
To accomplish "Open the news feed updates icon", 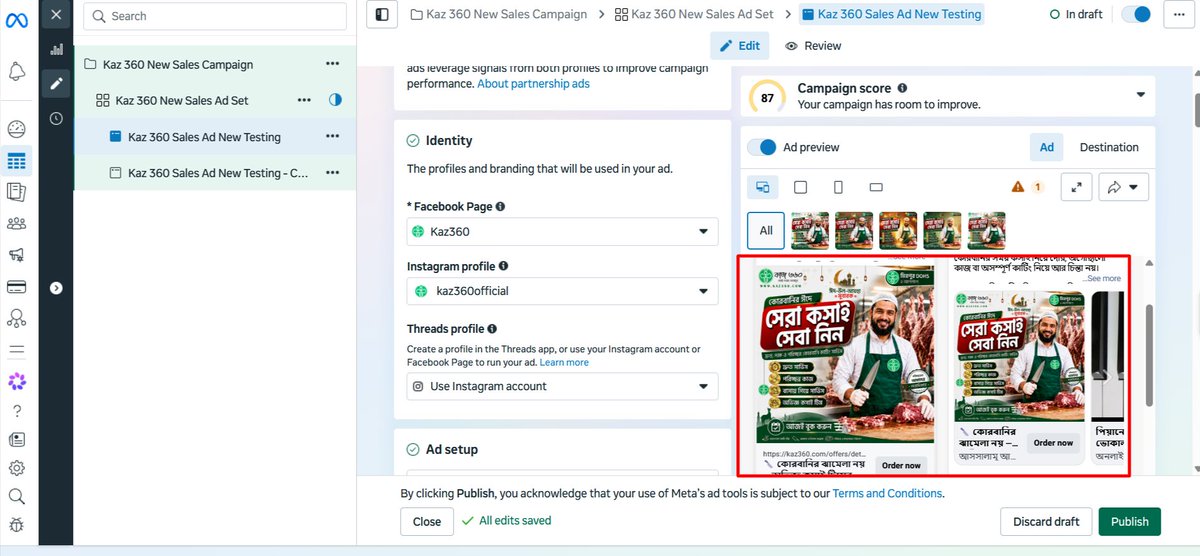I will coord(17,439).
